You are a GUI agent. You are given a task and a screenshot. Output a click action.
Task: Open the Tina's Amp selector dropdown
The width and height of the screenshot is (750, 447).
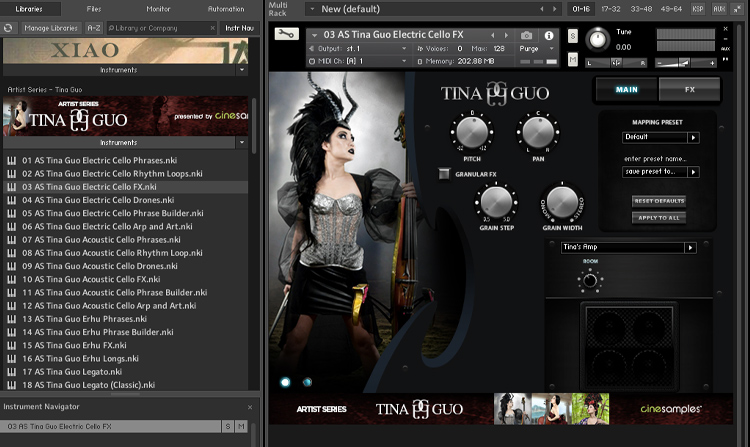(690, 248)
